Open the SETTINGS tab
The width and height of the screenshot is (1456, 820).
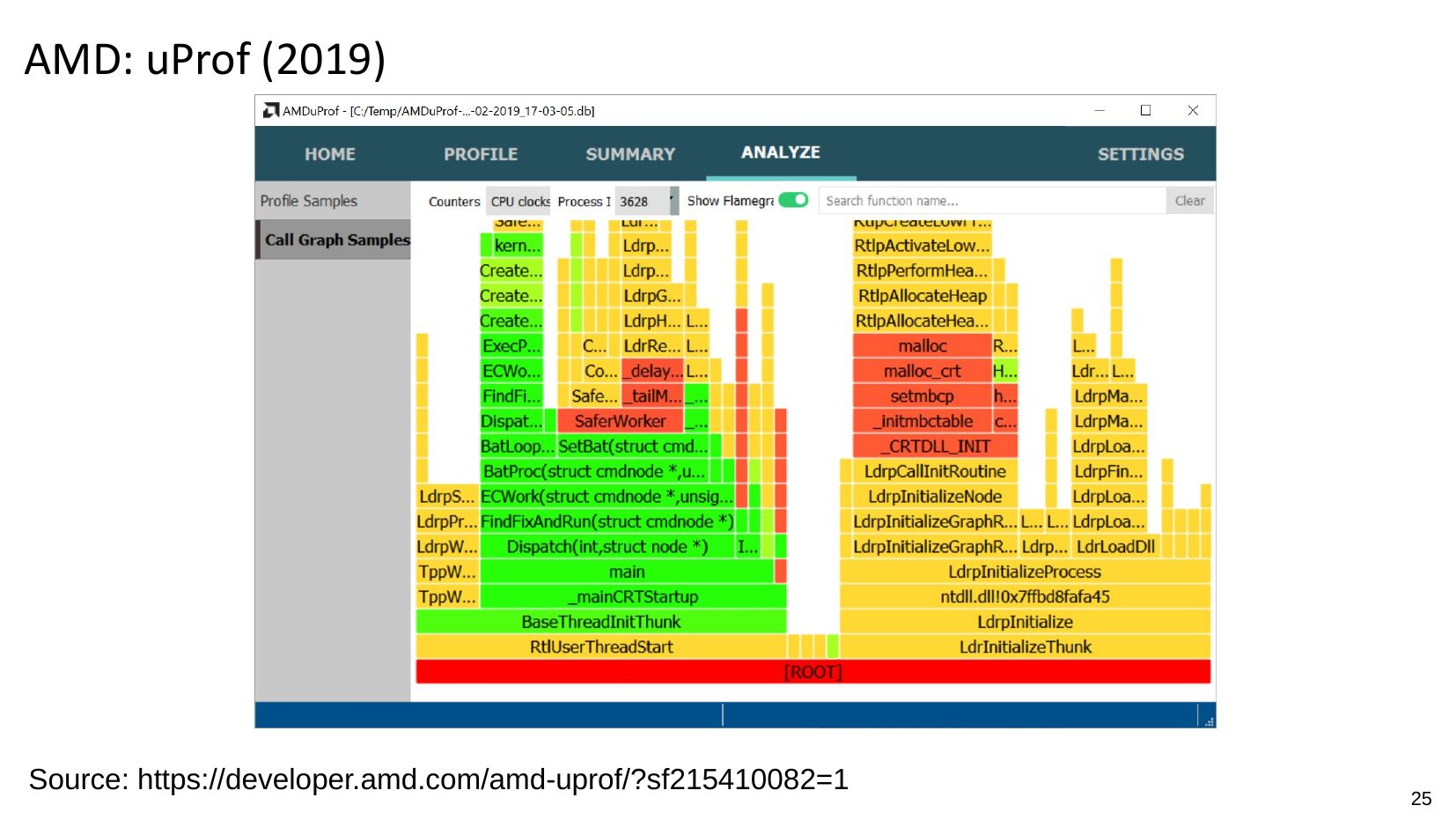click(1140, 154)
